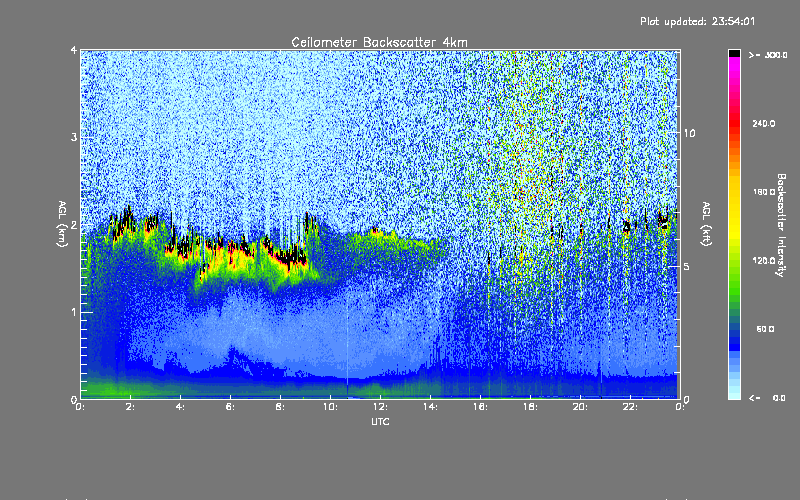Click the '22:' tick label on the time axis
The image size is (800, 500).
pyautogui.click(x=631, y=407)
